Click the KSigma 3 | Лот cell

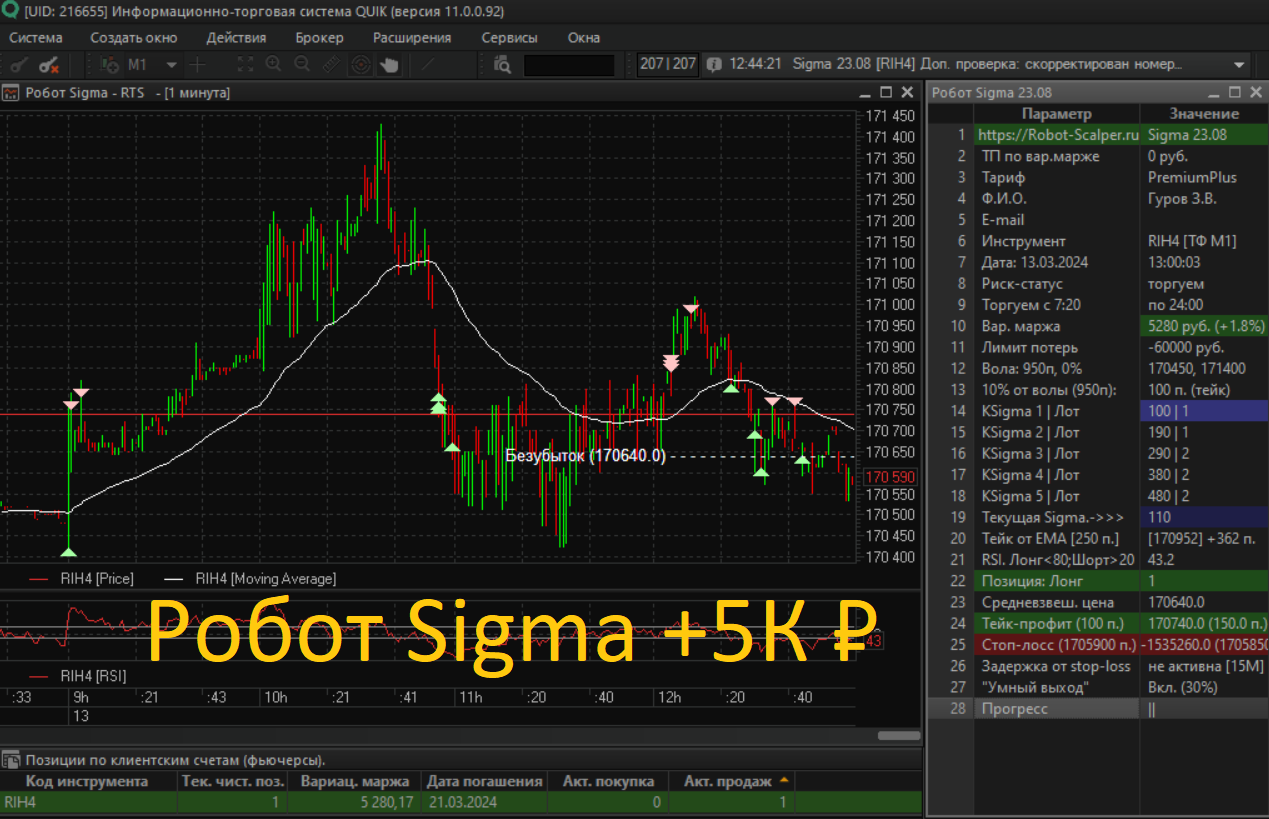coord(1058,453)
